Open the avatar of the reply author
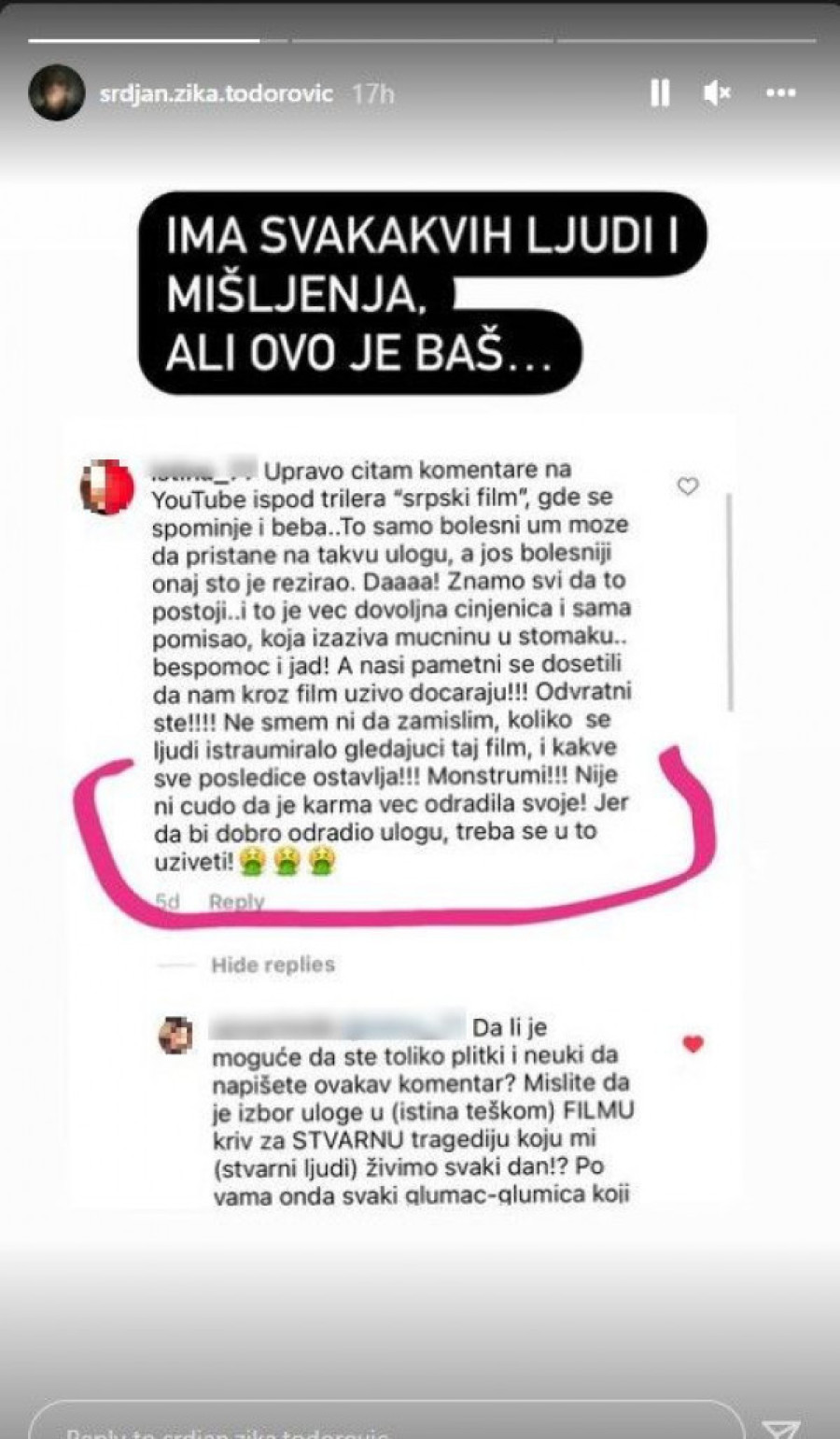The width and height of the screenshot is (840, 1439). (175, 1036)
